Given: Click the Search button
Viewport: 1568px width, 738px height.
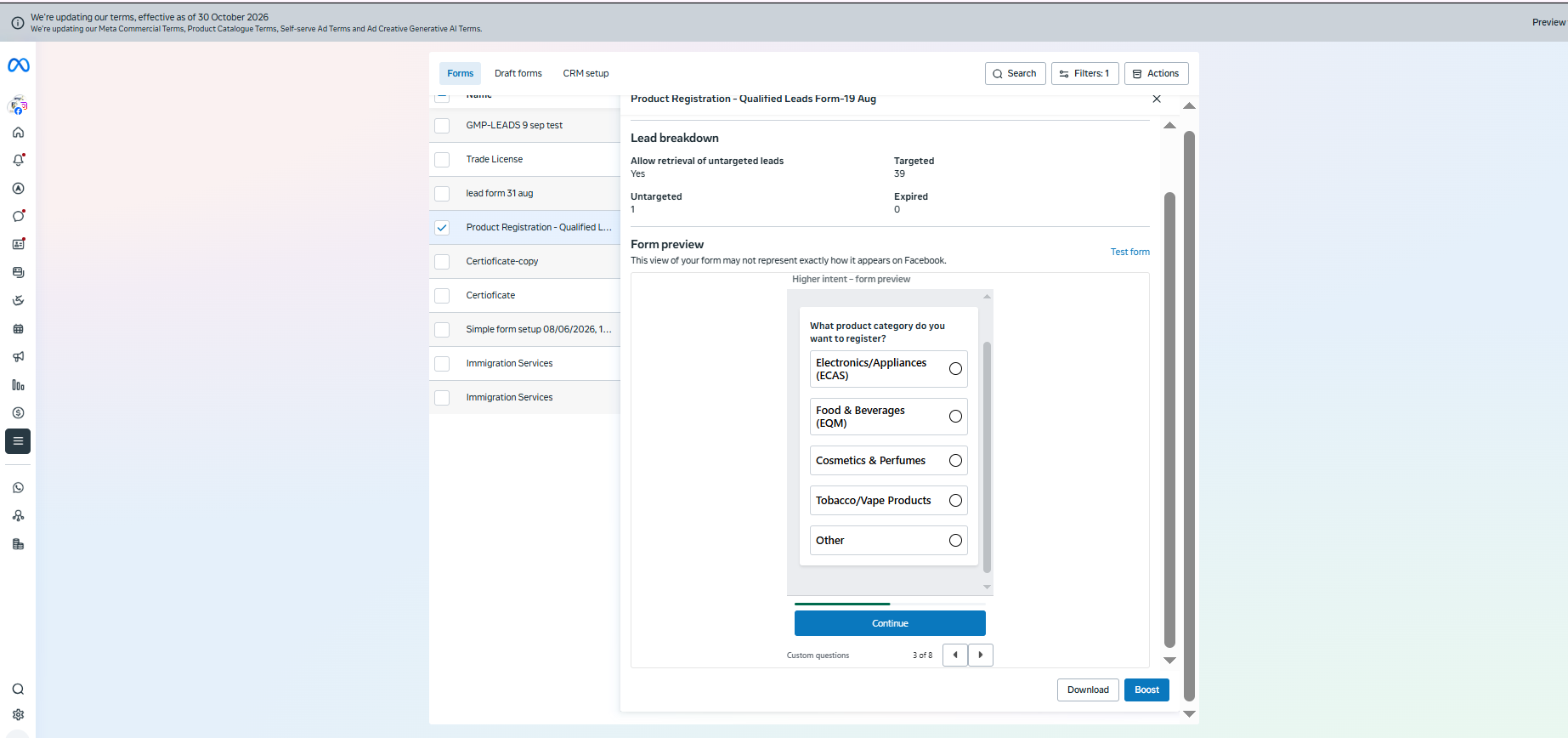Looking at the screenshot, I should coord(1015,74).
